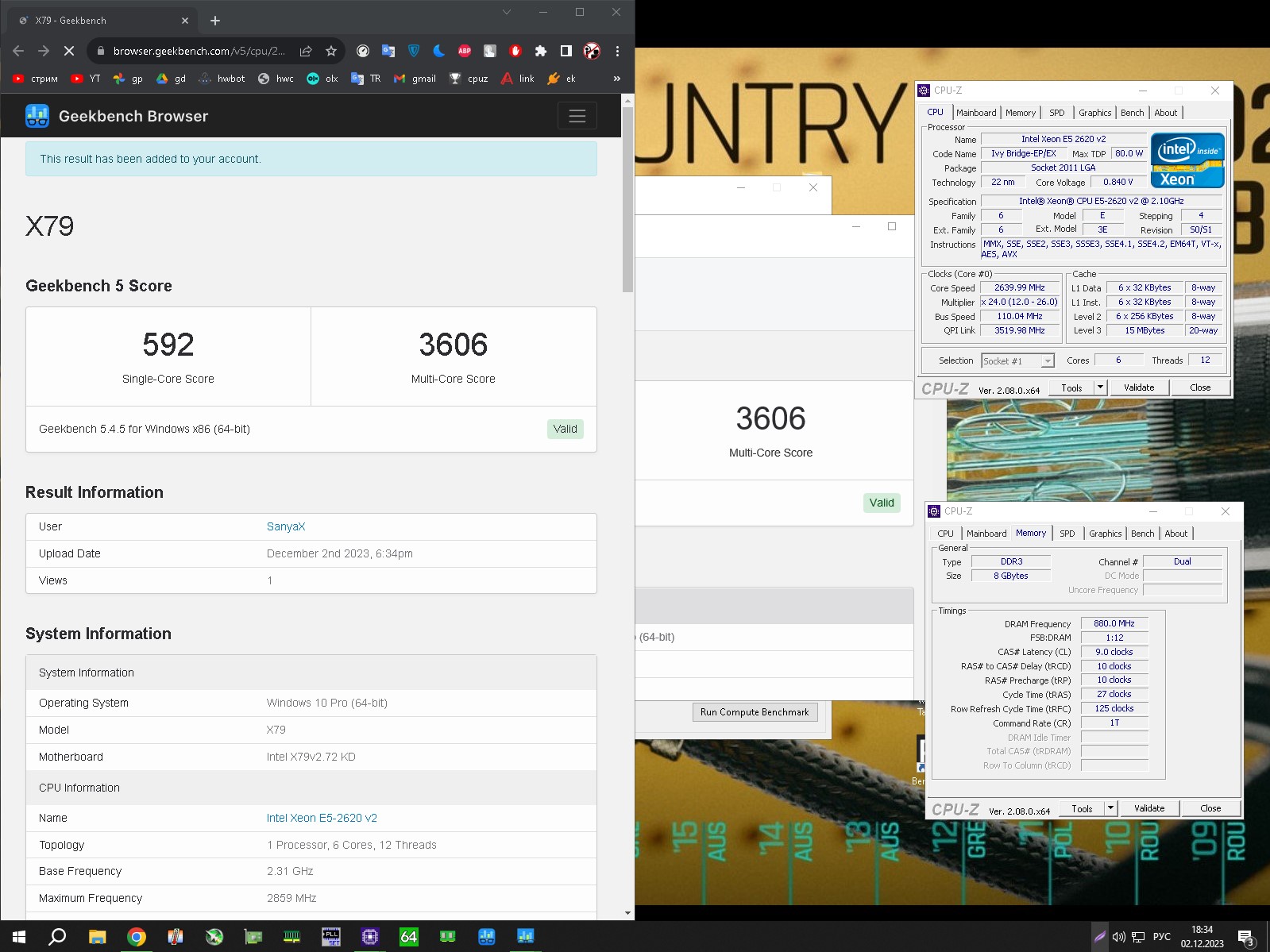The image size is (1270, 952).
Task: Stop the page loading with the X button
Action: (x=69, y=51)
